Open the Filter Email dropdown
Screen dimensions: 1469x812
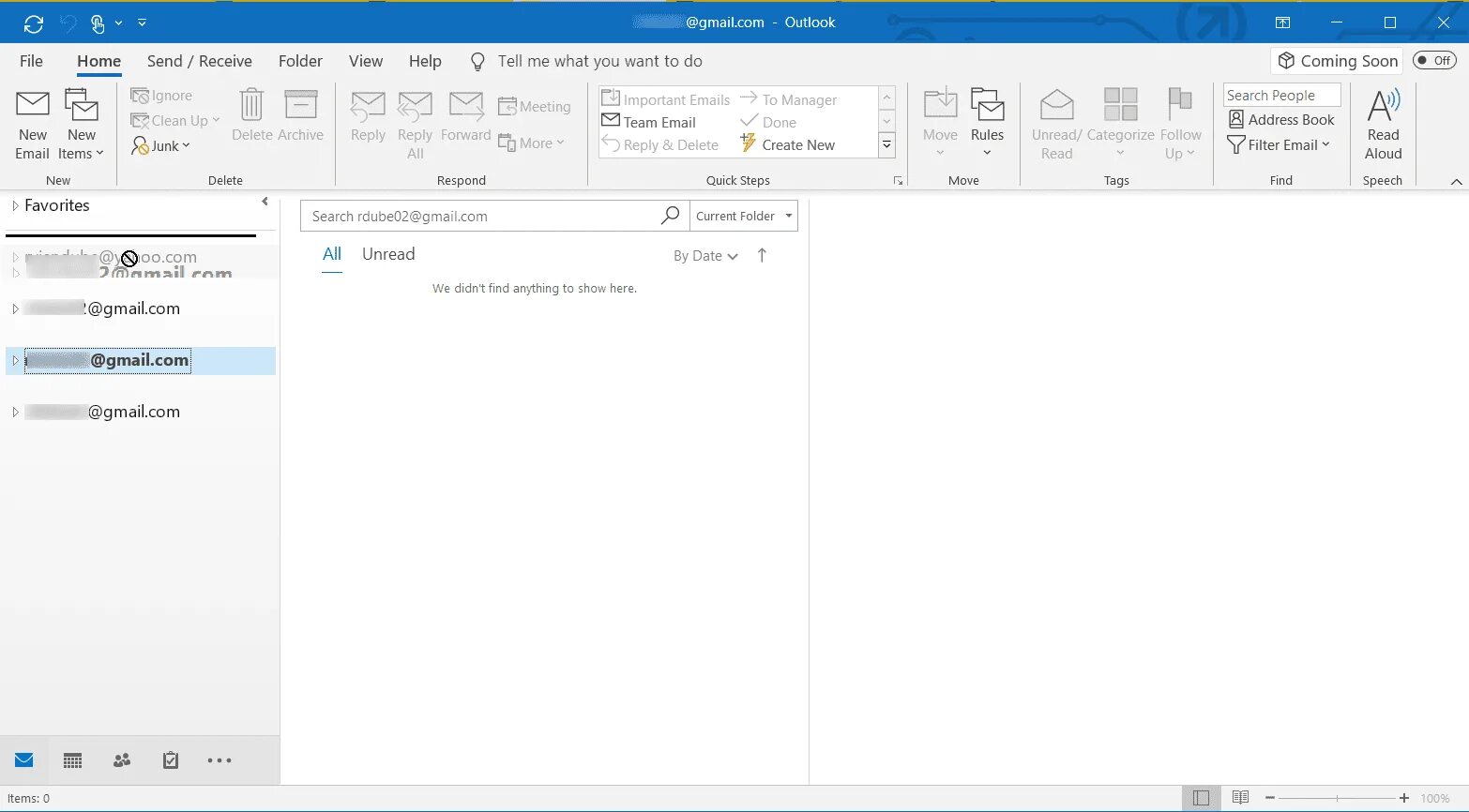tap(1279, 144)
